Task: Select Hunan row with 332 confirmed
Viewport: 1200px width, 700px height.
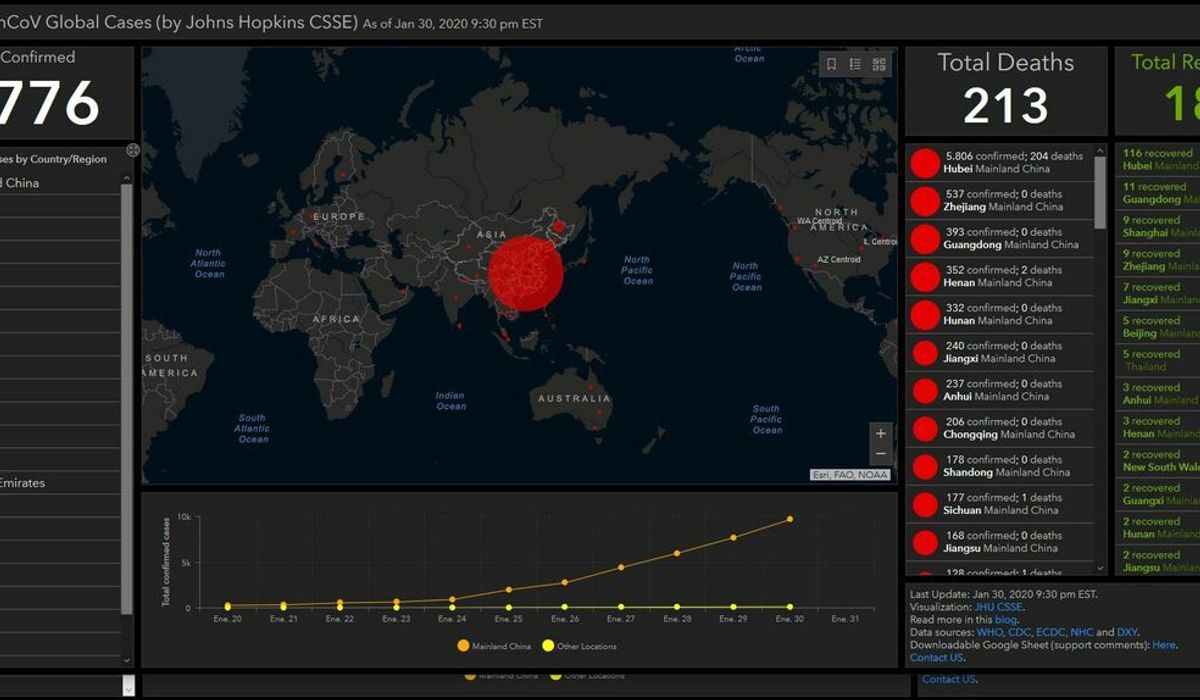Action: tap(1000, 315)
